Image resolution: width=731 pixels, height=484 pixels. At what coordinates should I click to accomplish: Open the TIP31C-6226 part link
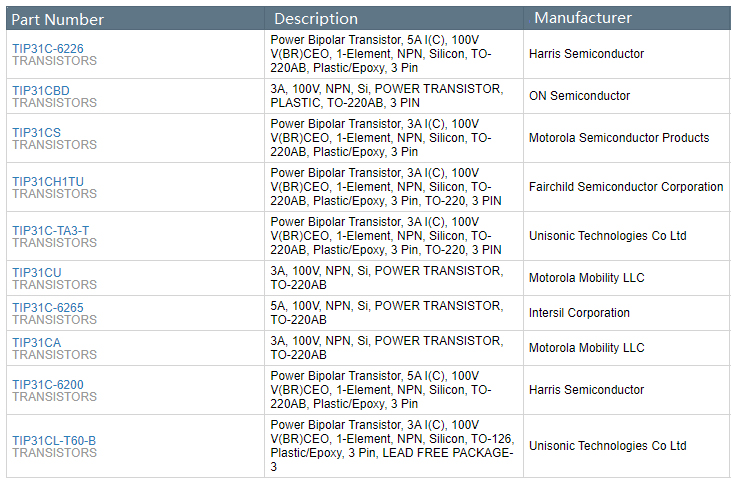click(48, 48)
